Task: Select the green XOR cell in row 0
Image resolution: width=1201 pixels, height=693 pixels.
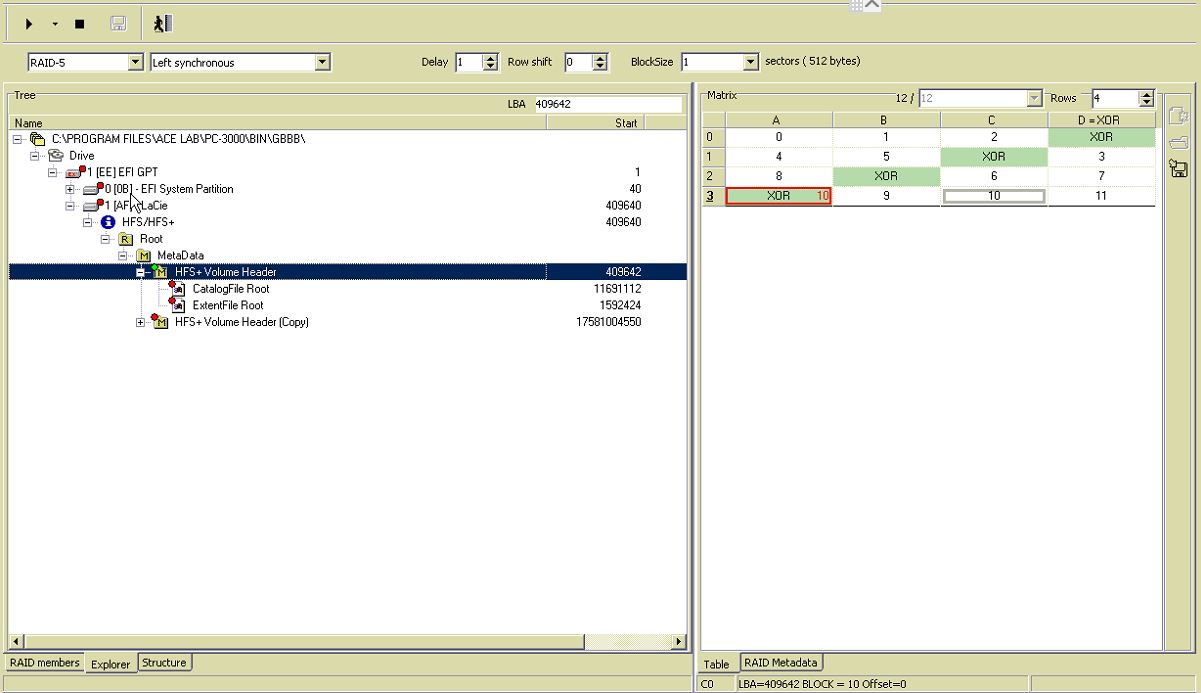Action: click(1101, 137)
